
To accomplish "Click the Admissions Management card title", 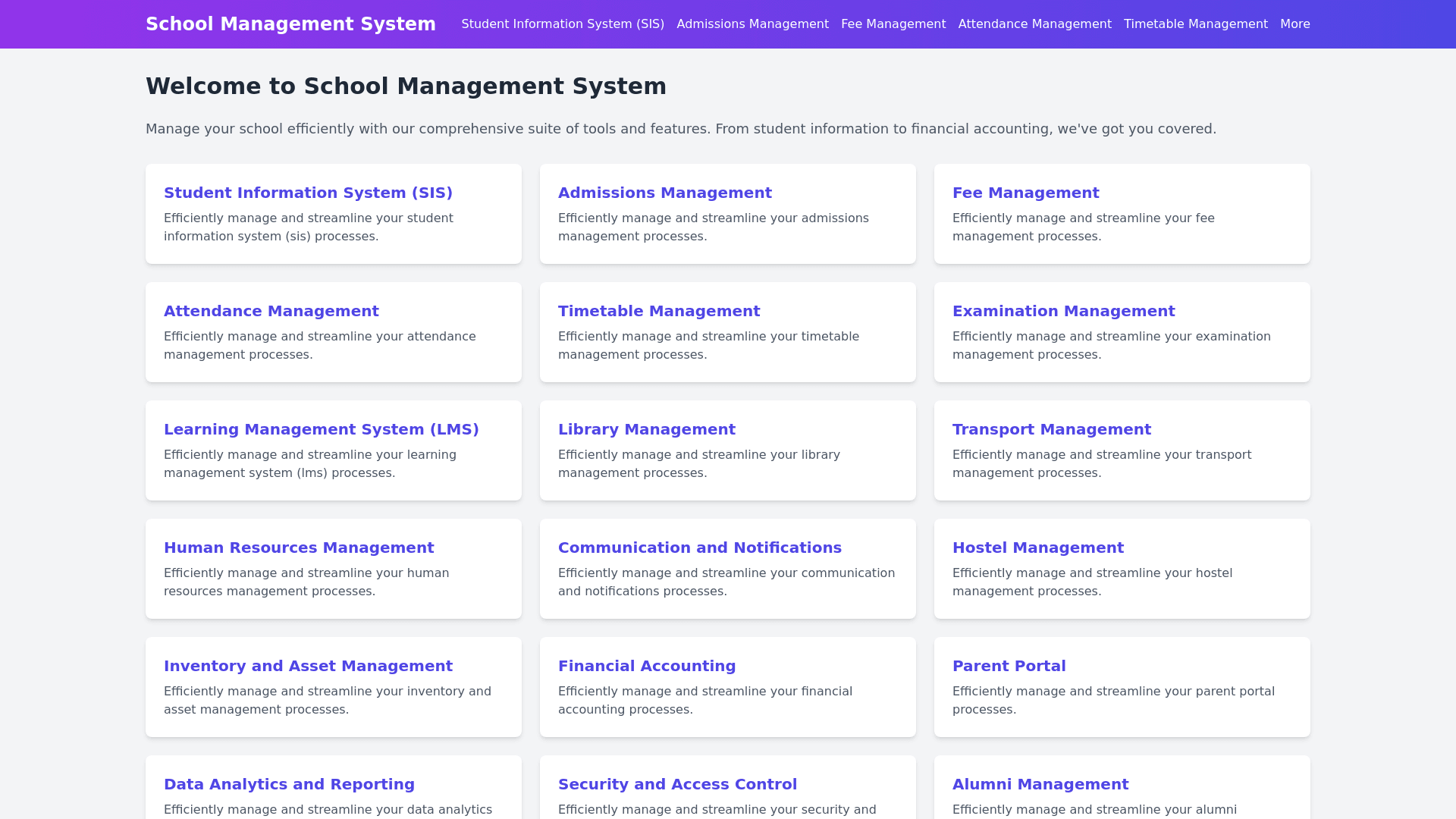I will pyautogui.click(x=664, y=193).
